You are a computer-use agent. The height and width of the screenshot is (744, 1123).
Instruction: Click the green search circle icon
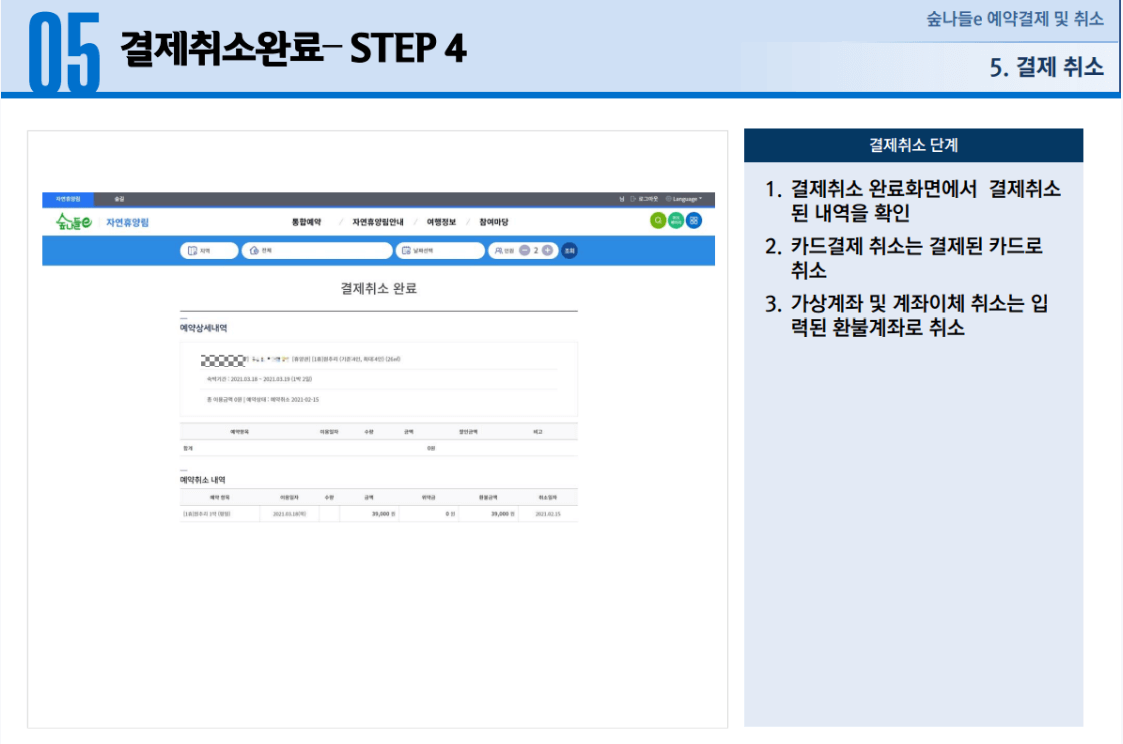coord(657,221)
